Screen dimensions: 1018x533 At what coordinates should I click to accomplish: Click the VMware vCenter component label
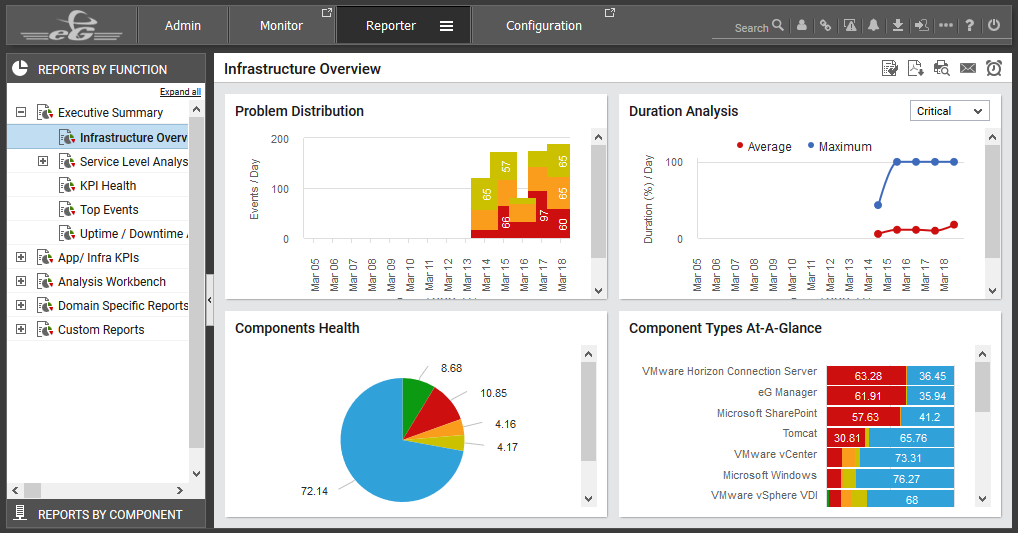pyautogui.click(x=775, y=454)
